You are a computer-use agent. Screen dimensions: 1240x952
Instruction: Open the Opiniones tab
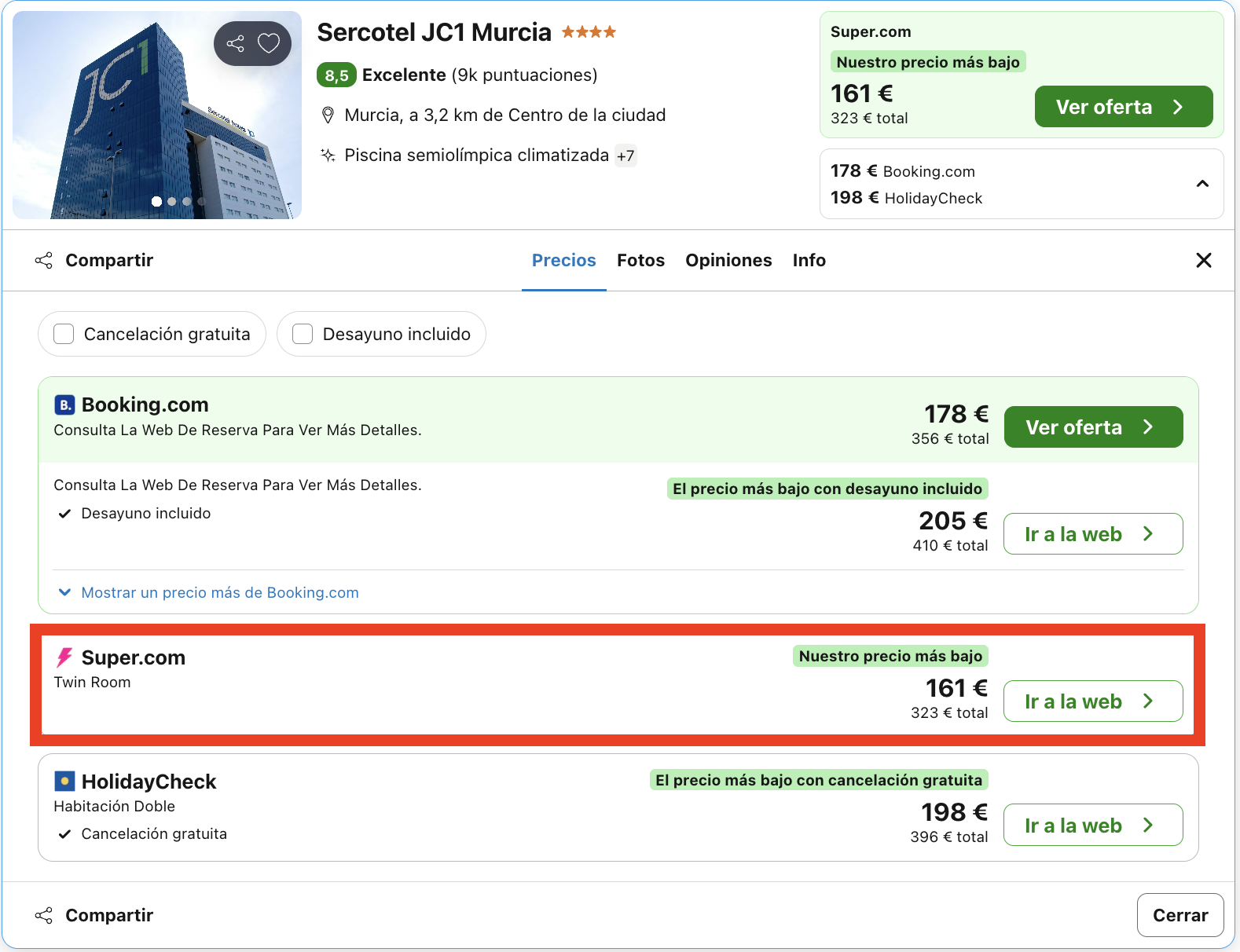[x=728, y=260]
